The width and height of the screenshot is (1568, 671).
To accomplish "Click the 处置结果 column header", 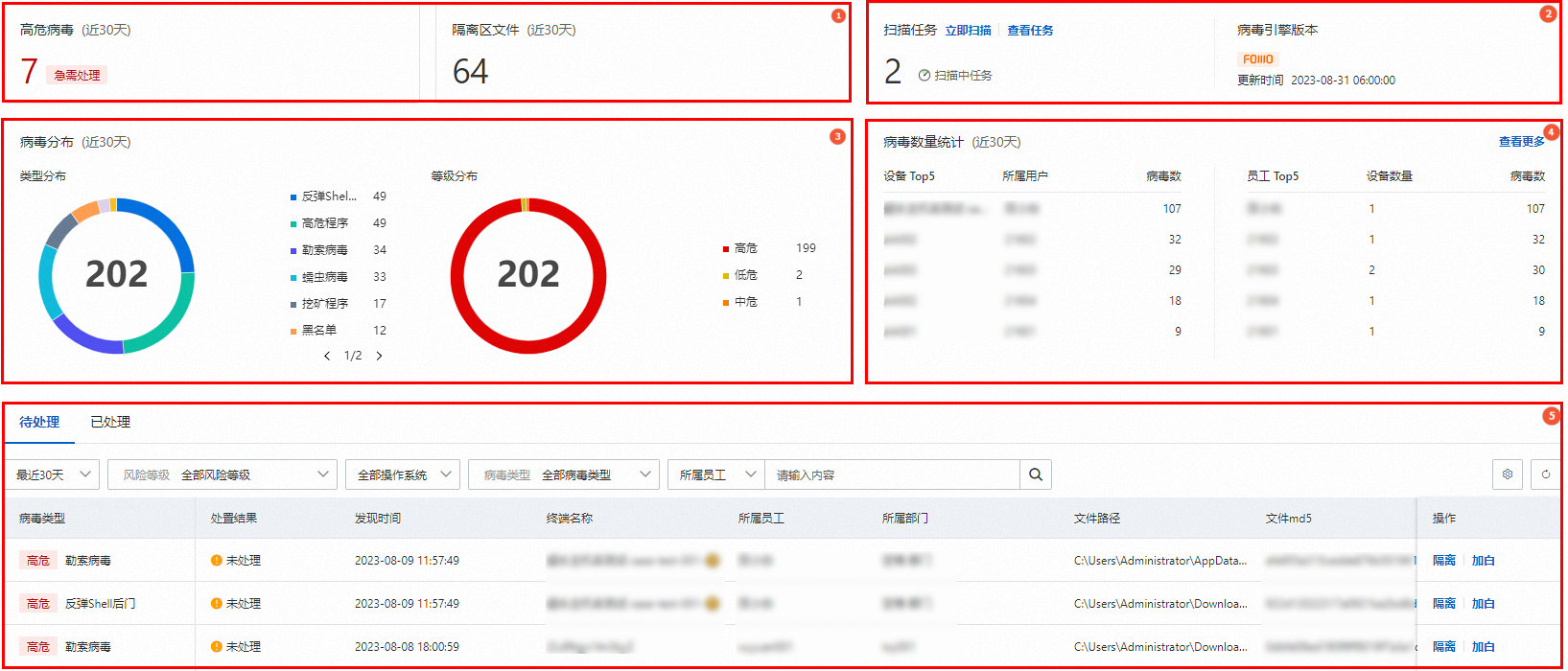I will (x=234, y=518).
